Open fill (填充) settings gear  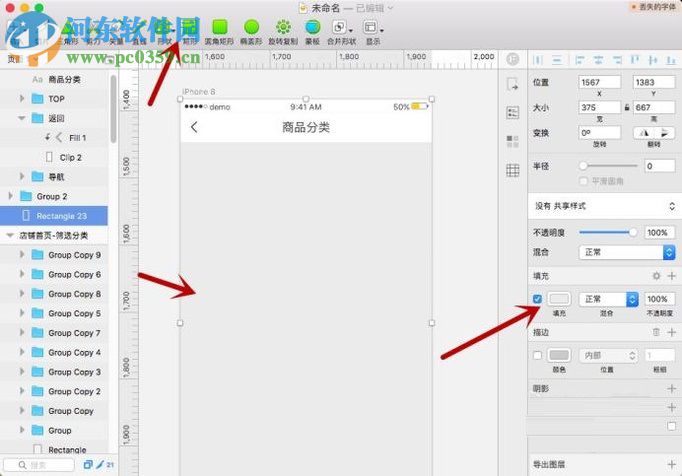pyautogui.click(x=656, y=276)
